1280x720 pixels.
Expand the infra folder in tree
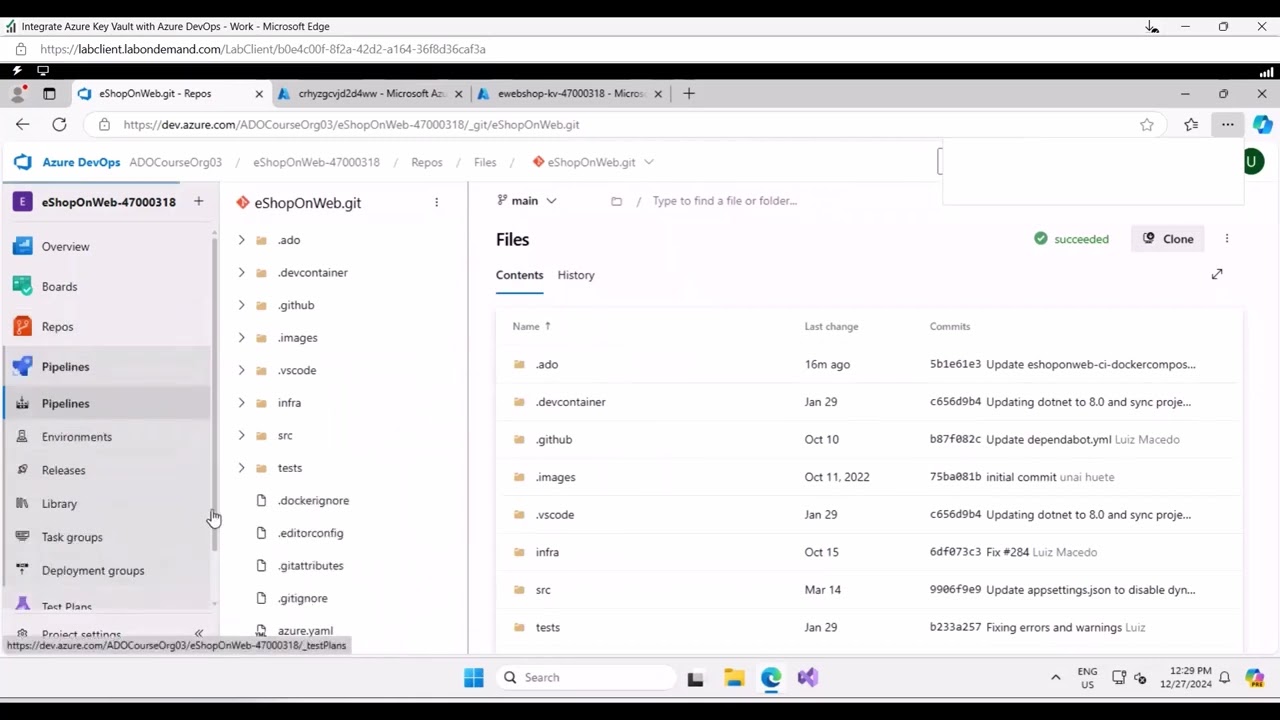tap(241, 402)
